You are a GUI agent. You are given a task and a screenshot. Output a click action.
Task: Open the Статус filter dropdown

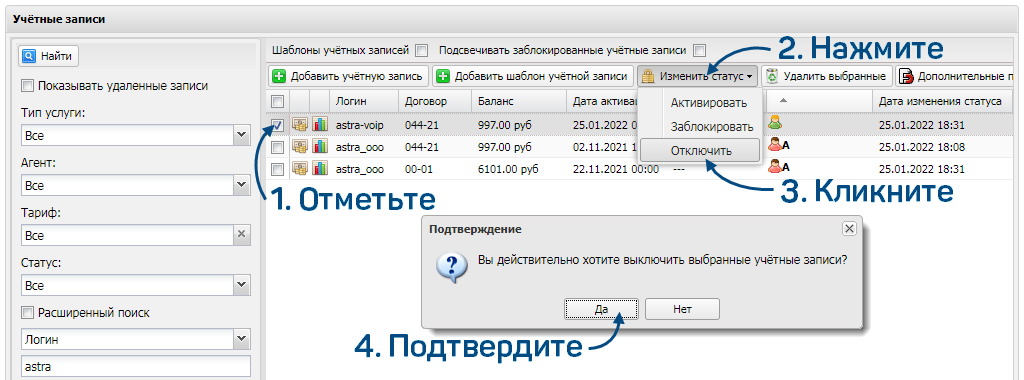click(242, 285)
